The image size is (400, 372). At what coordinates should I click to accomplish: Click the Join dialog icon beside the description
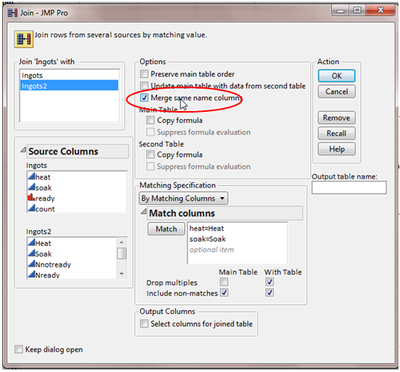pos(24,39)
